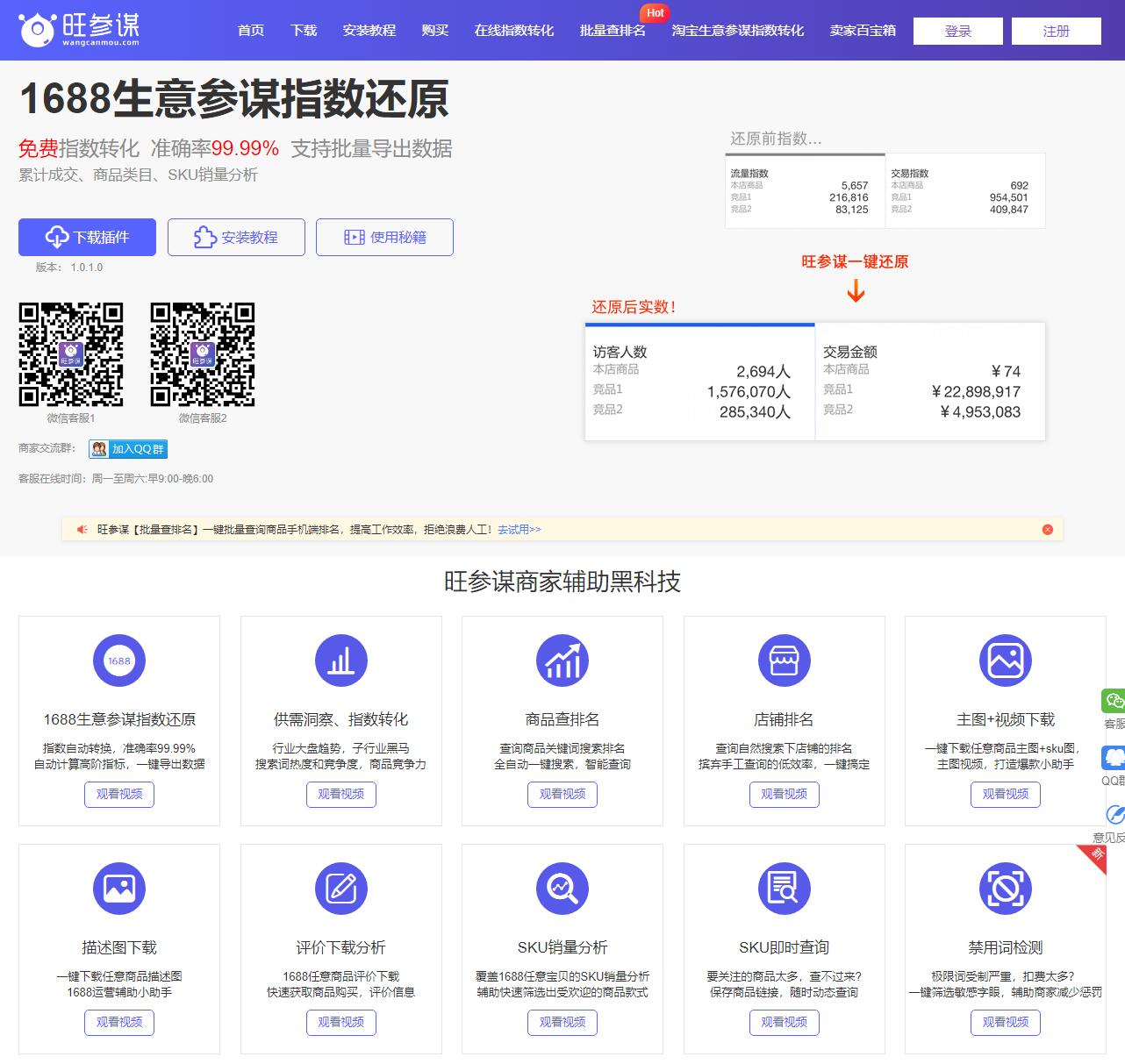The height and width of the screenshot is (1064, 1125).
Task: Click the banned-sign icon for 禁用词检测
Action: click(x=1006, y=889)
